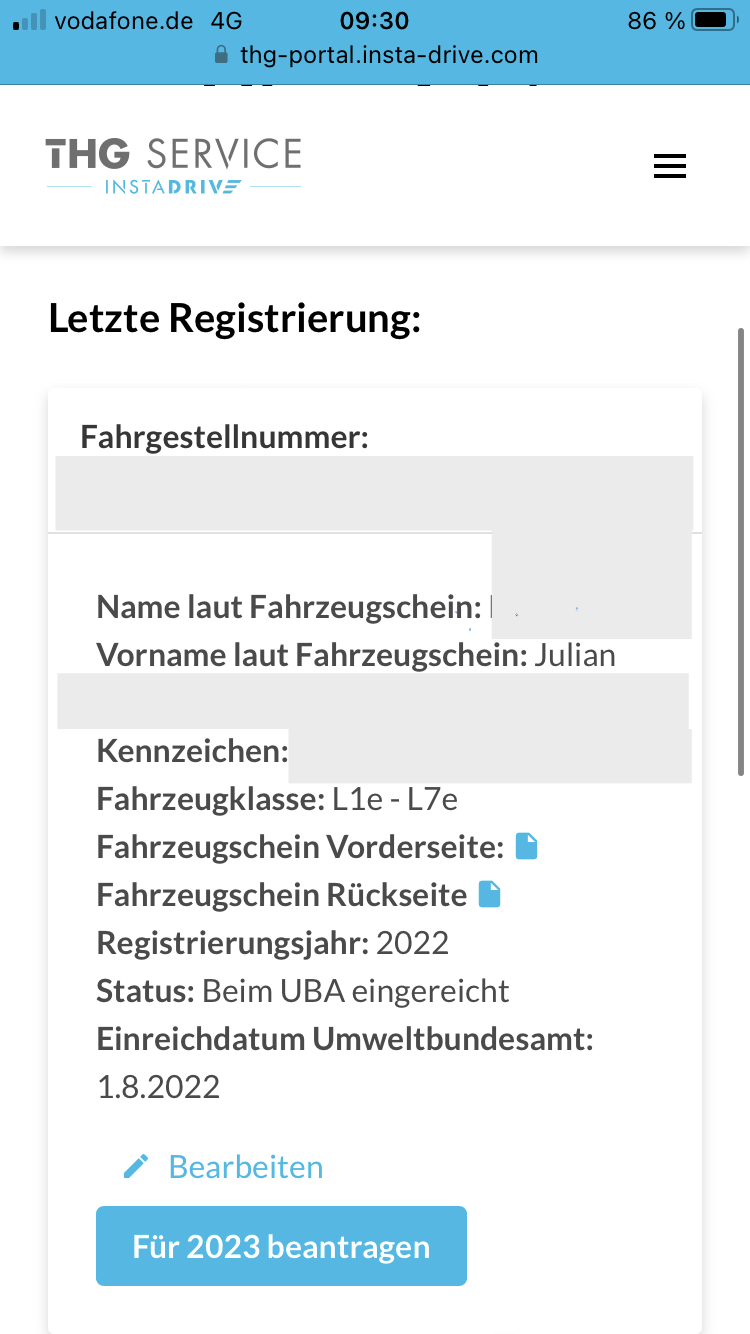Tap the thg-portal.insta-drive.com URL

pyautogui.click(x=388, y=55)
